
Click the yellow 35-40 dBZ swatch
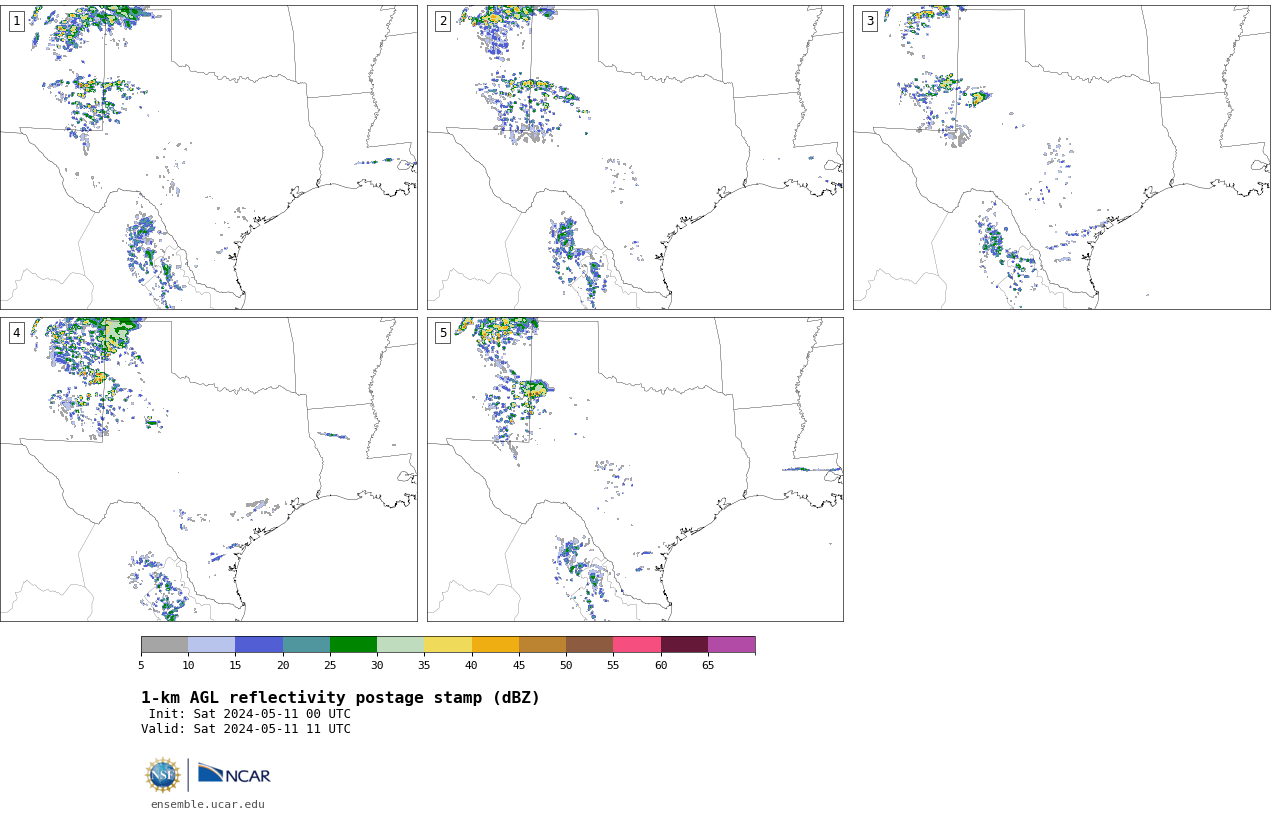(x=448, y=644)
